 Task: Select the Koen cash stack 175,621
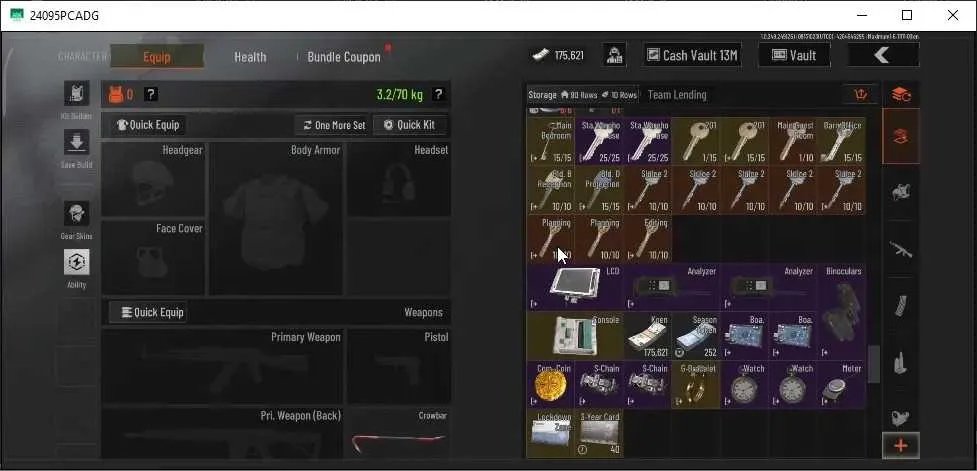click(x=647, y=335)
